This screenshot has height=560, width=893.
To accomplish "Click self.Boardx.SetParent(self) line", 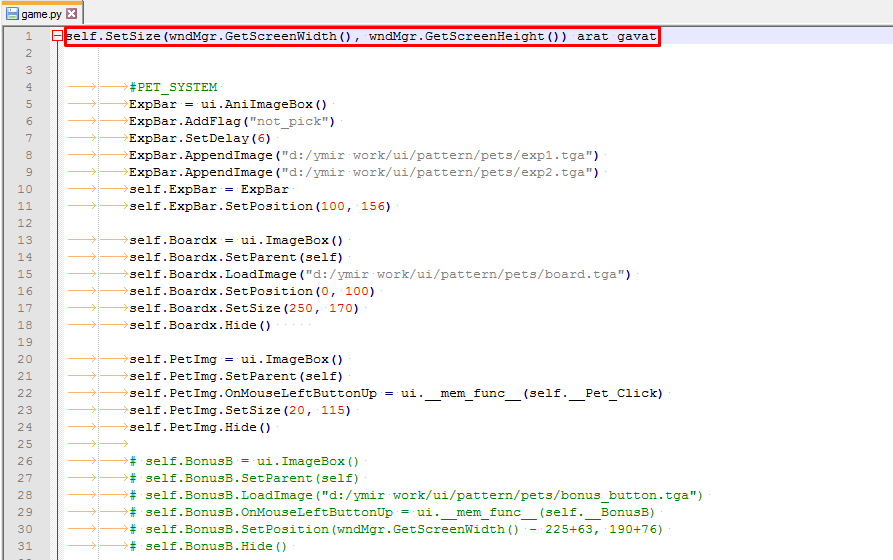I will (236, 257).
